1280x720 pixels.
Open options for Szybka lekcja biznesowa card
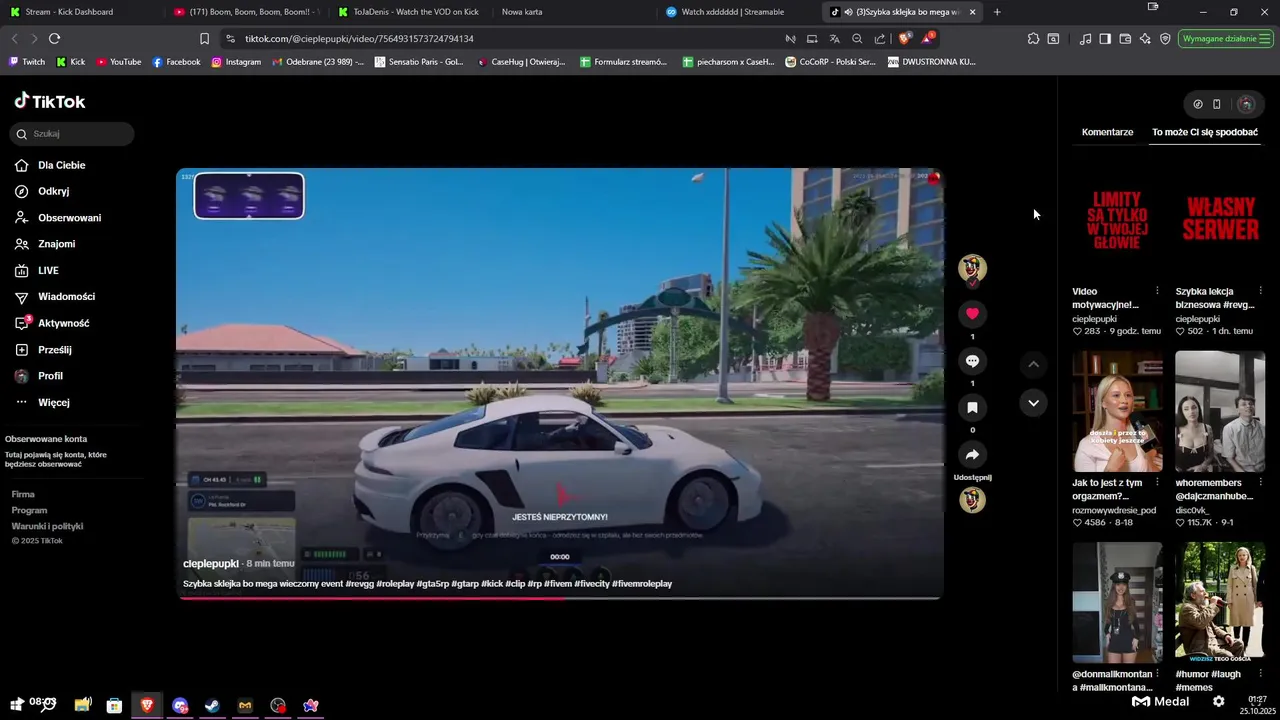[1260, 291]
